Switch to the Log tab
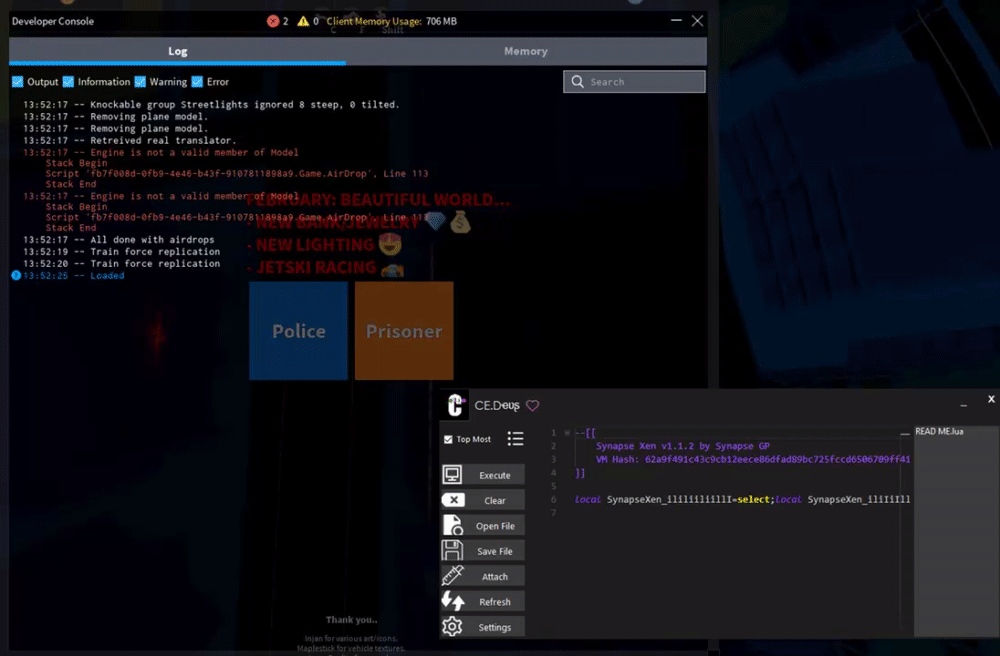This screenshot has height=656, width=1000. click(x=177, y=51)
